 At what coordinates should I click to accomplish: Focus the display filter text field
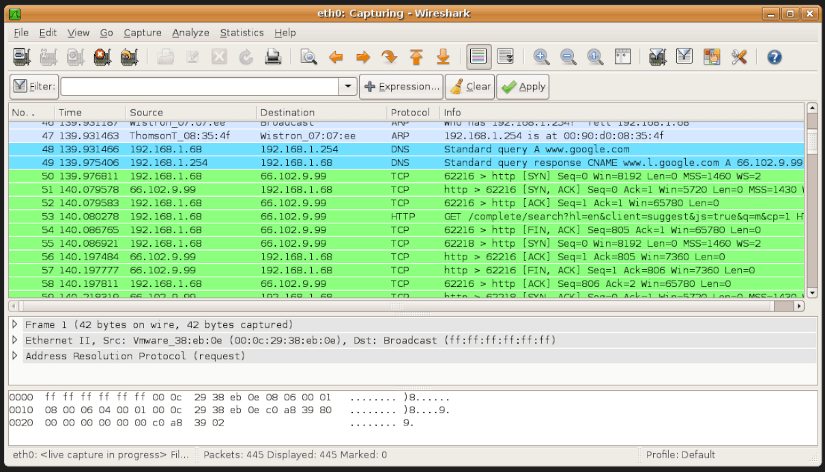point(199,86)
